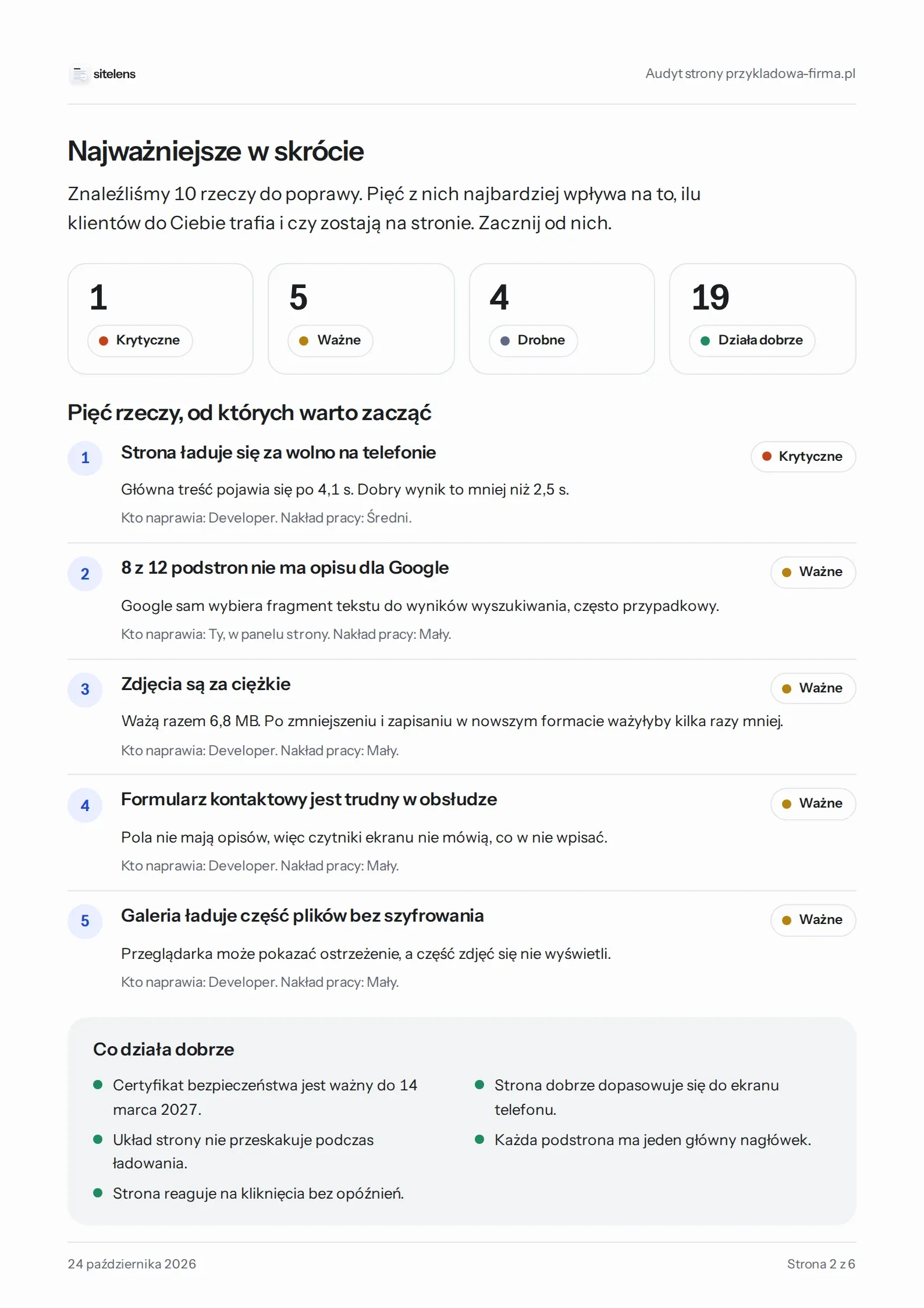Click the sitelens logo icon
The height and width of the screenshot is (1308, 924).
coord(80,74)
